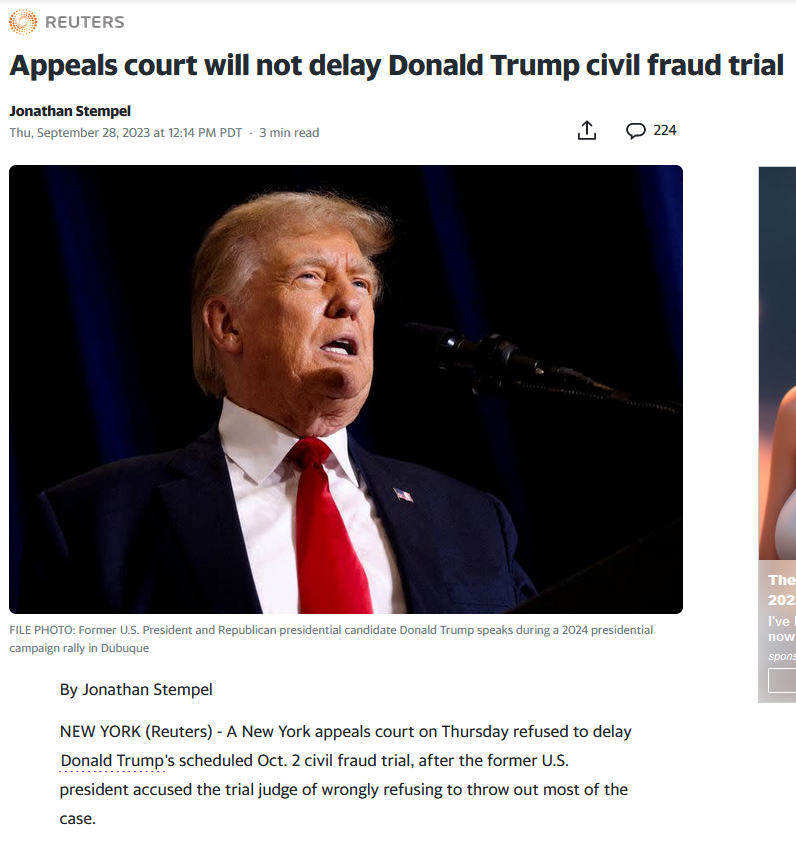Click the 224 comments count
796x843 pixels.
tap(665, 131)
